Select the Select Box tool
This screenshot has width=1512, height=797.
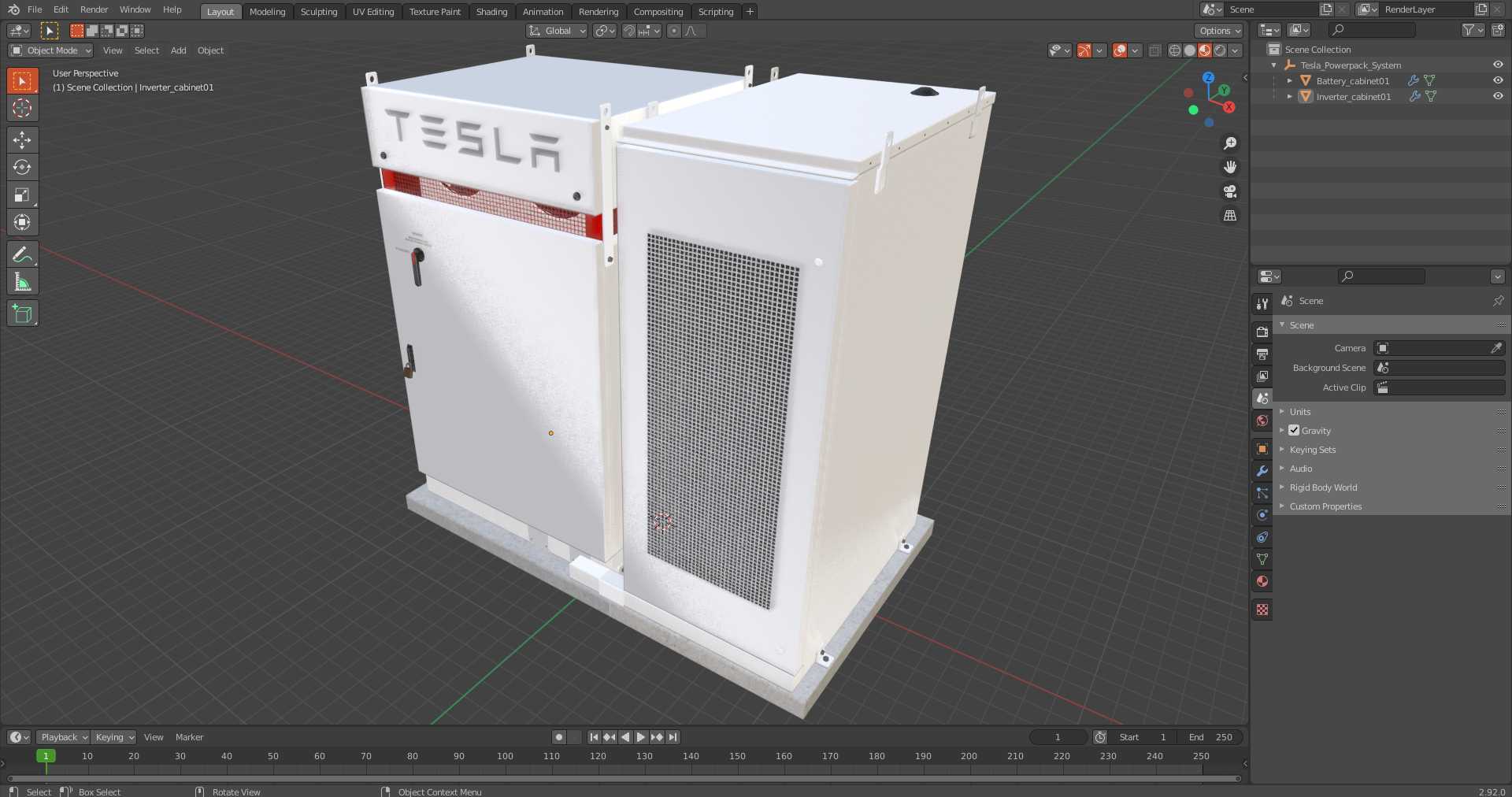click(22, 80)
